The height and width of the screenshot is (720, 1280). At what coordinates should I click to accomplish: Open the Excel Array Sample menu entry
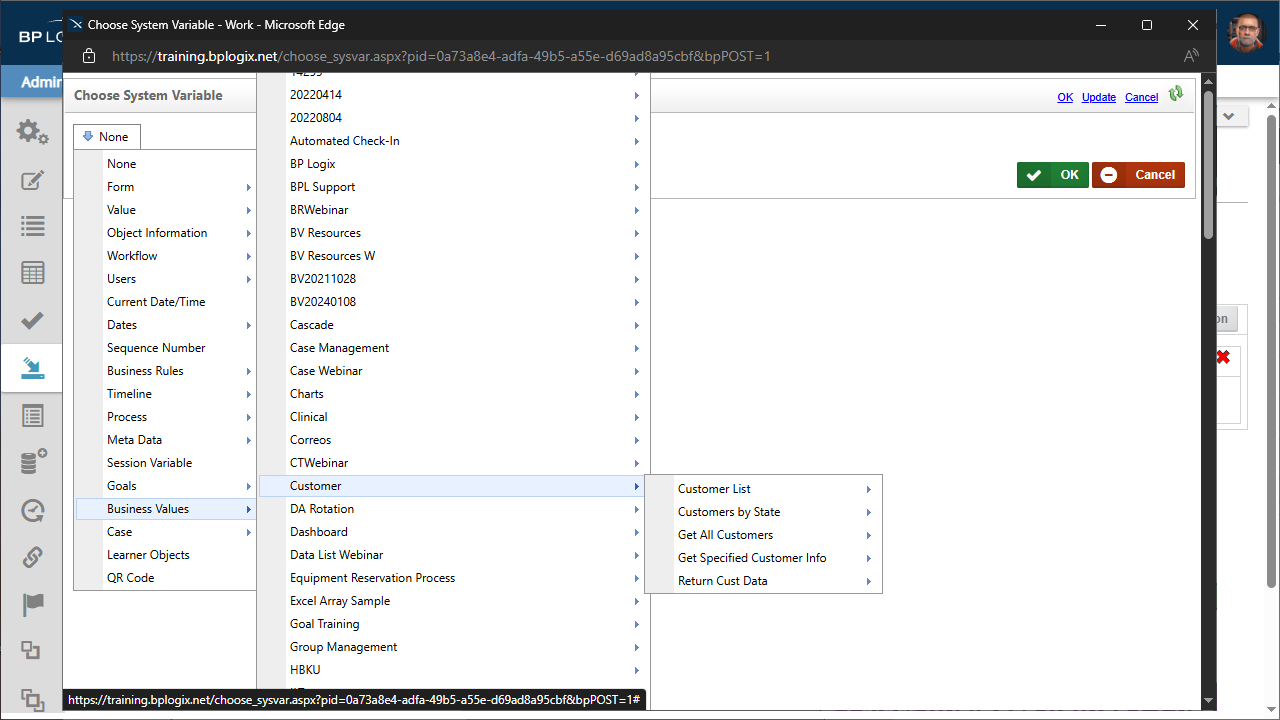(x=454, y=601)
